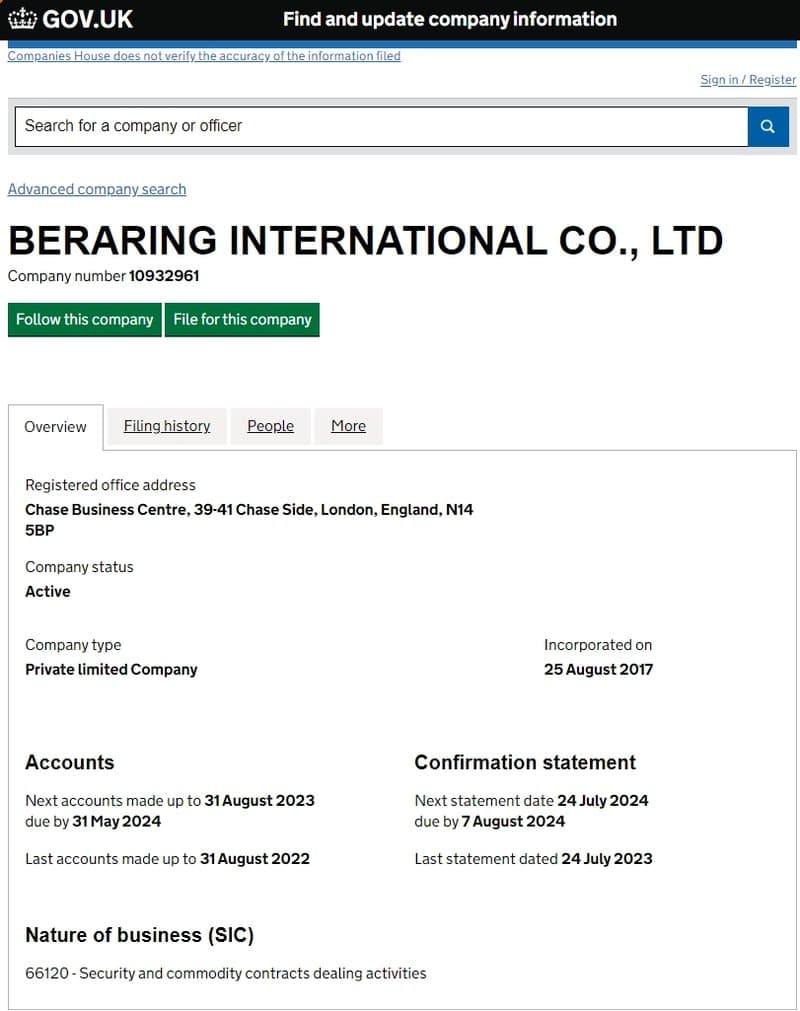
Task: Click inside the company search input box
Action: tap(380, 126)
